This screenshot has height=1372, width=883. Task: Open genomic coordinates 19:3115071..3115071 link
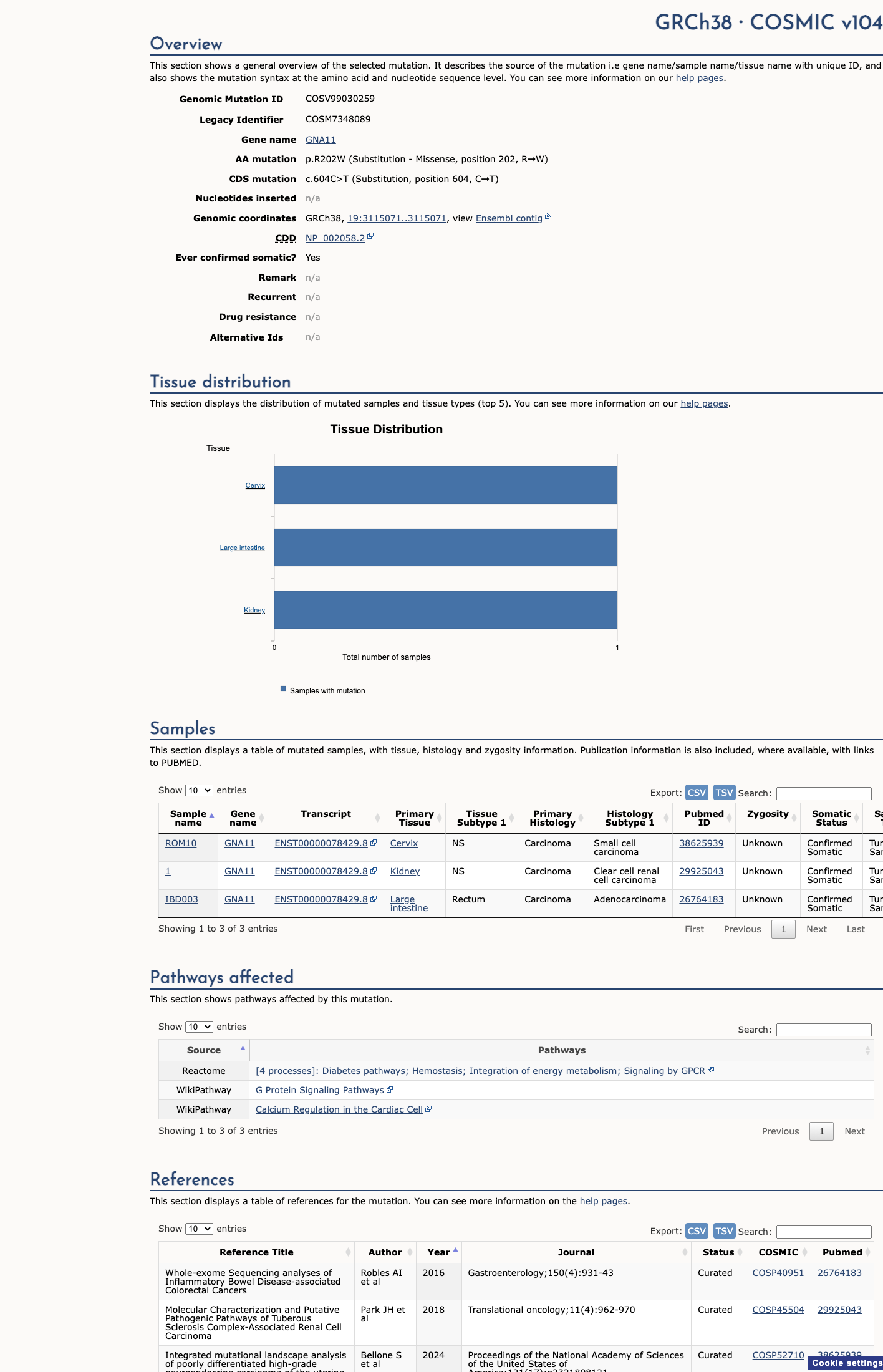pos(397,218)
